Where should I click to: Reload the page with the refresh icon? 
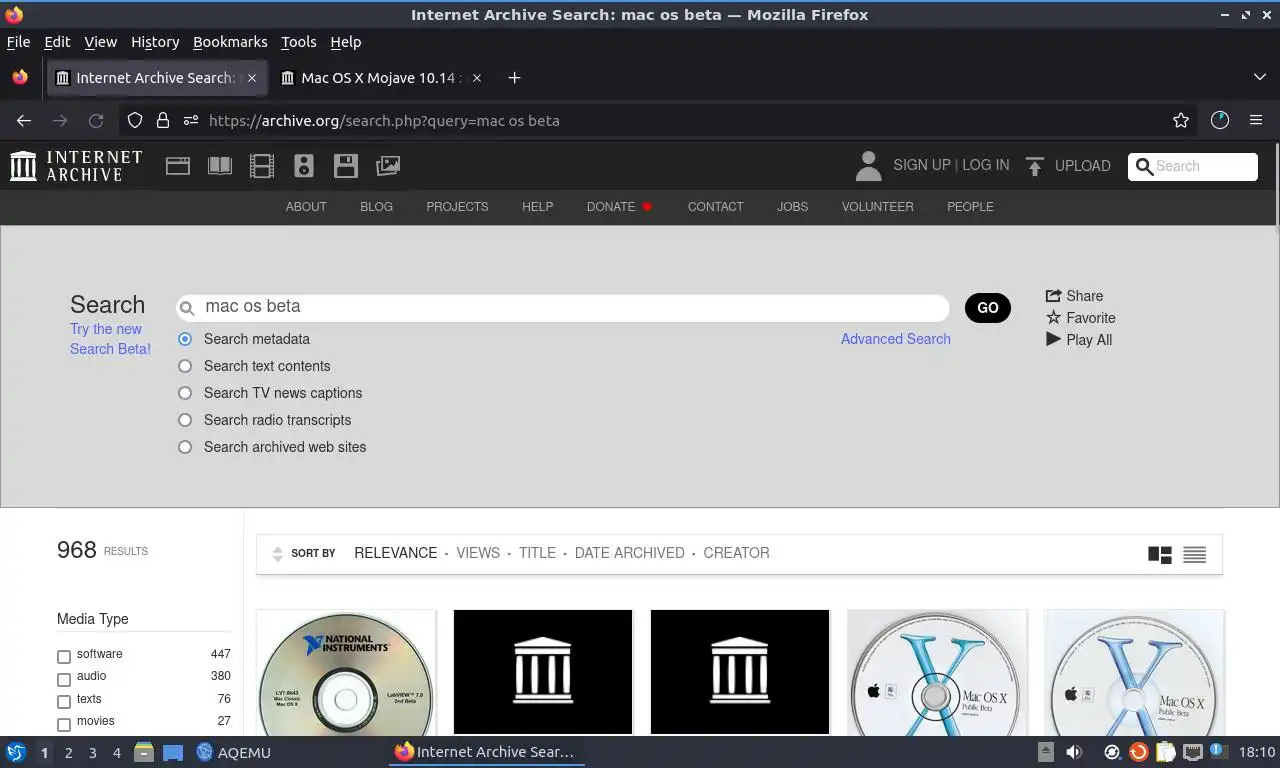click(96, 120)
